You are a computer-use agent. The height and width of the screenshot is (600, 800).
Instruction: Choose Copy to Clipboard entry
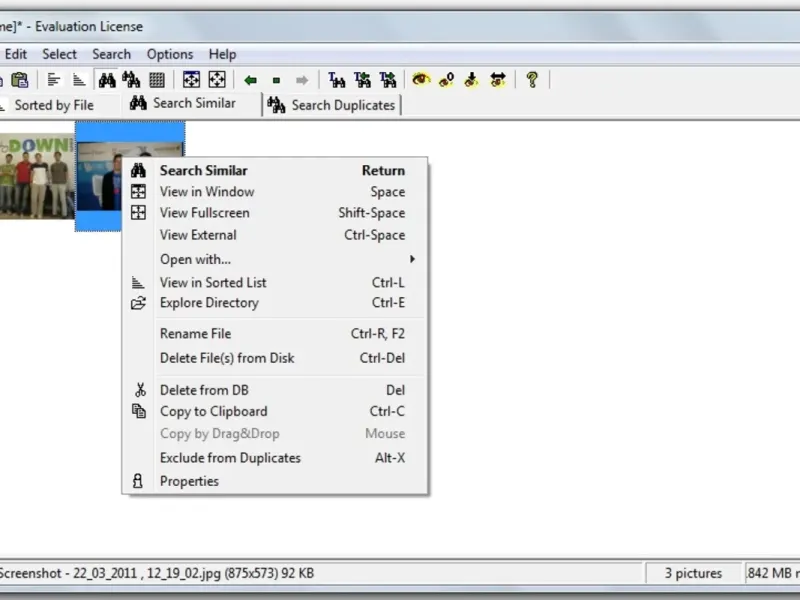(x=275, y=411)
